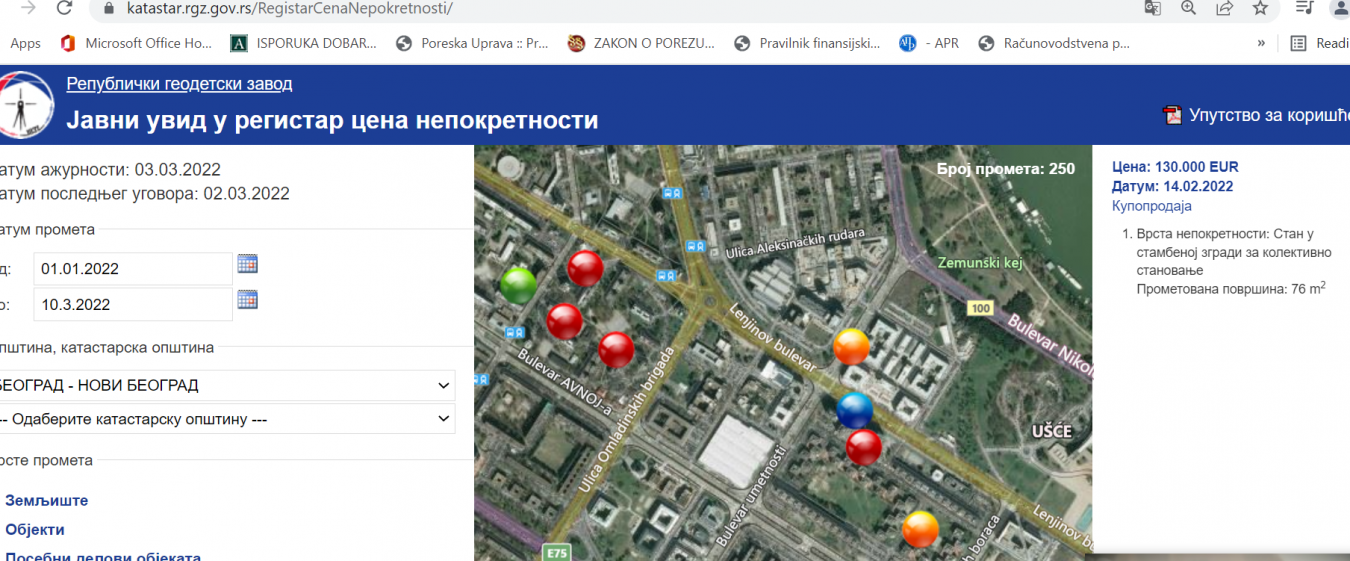Click the start date field 01.01.2022
The width and height of the screenshot is (1350, 561).
132,269
